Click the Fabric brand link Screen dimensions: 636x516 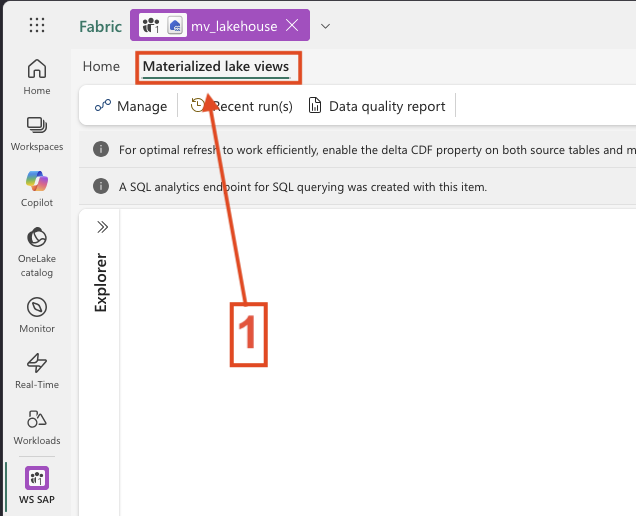click(x=100, y=26)
